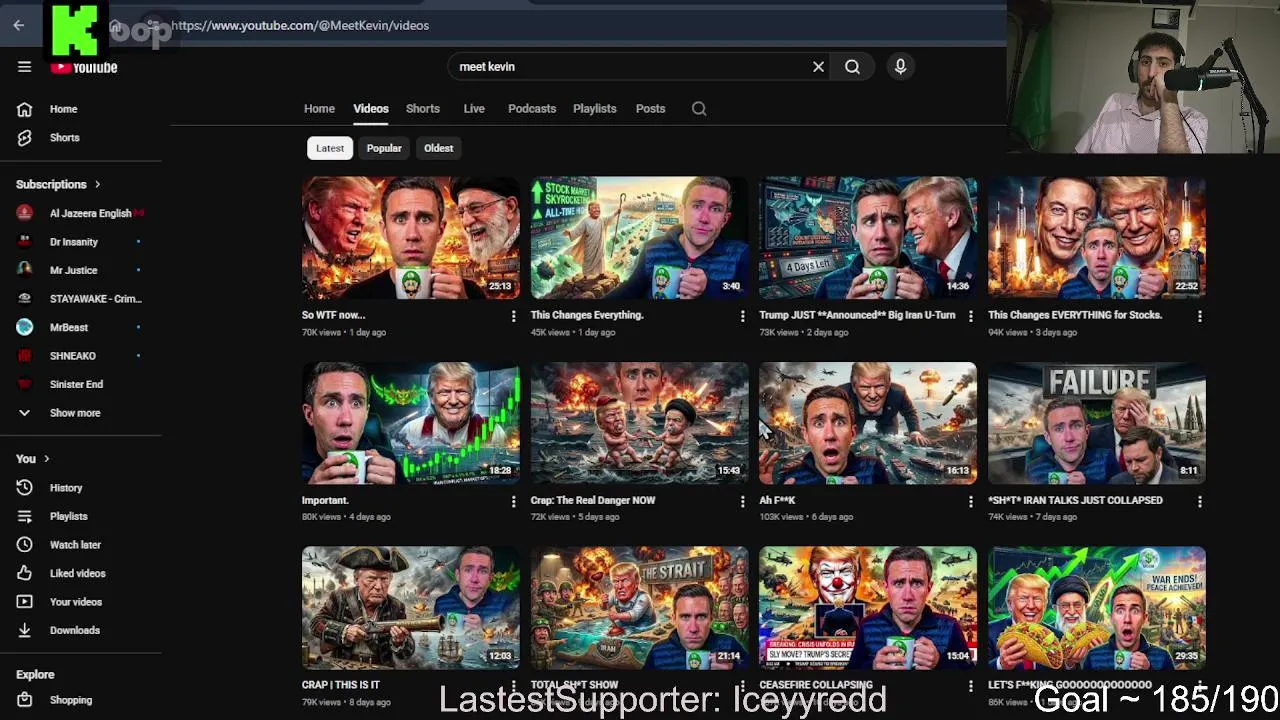The image size is (1280, 720).
Task: Open options for 'This Changes EVERYTHING for Stocks.'
Action: [x=1199, y=316]
